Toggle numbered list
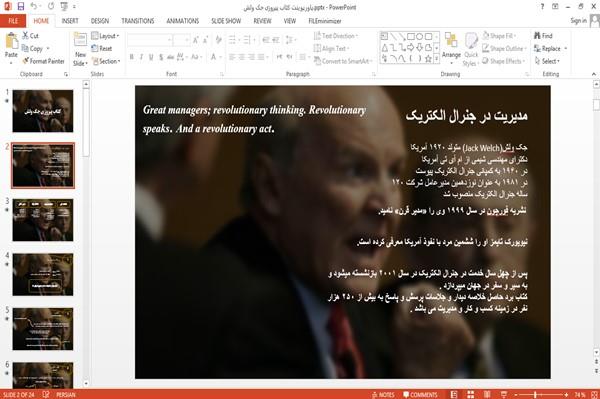The height and width of the screenshot is (399, 600). [248, 40]
